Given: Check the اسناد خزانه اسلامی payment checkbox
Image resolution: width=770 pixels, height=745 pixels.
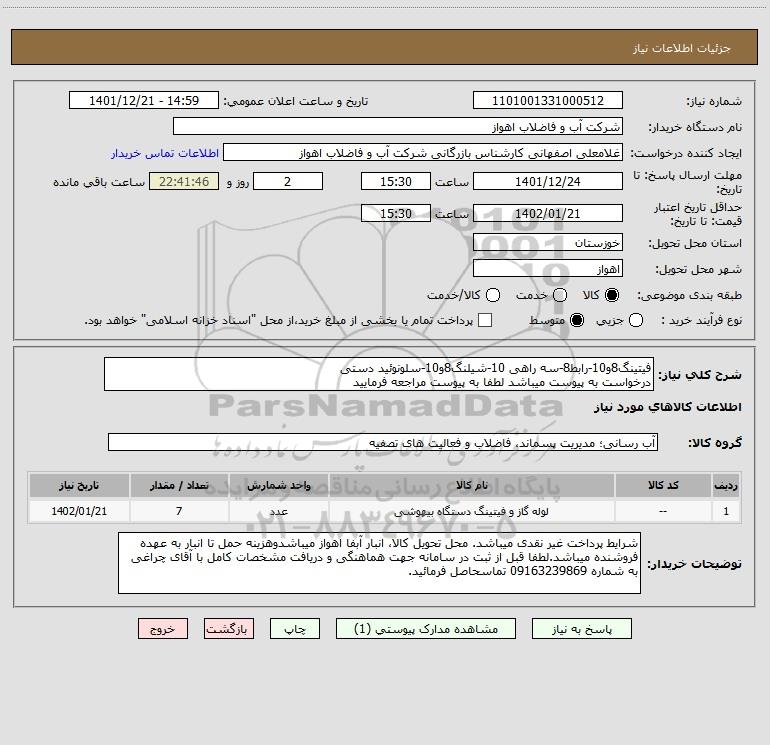Looking at the screenshot, I should click(485, 320).
